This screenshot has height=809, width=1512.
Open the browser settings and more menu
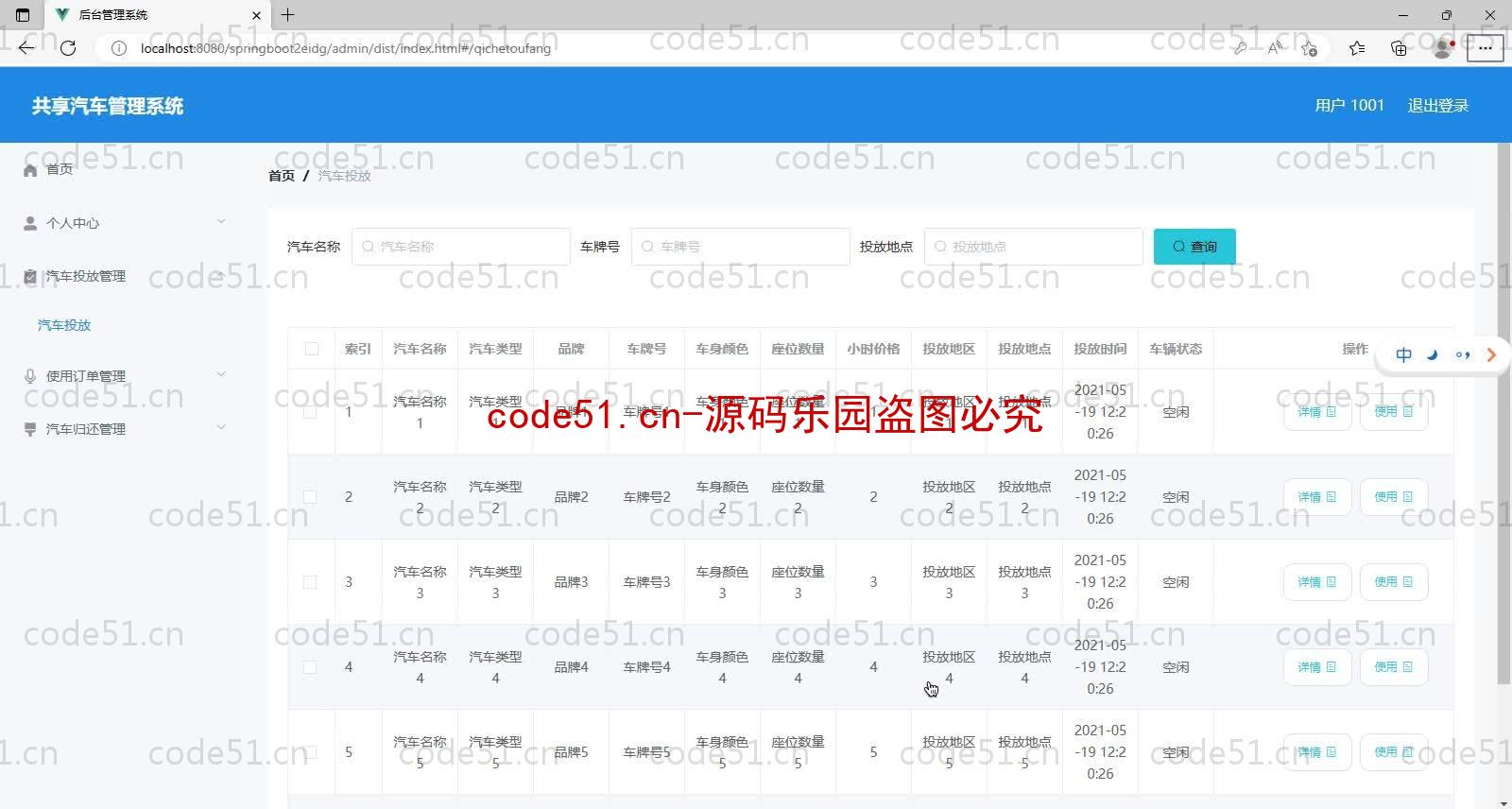1485,48
